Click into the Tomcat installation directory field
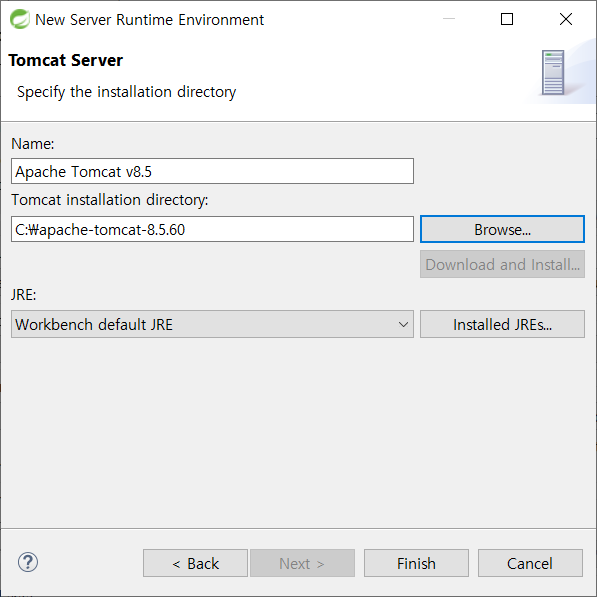The width and height of the screenshot is (597, 597). point(212,229)
